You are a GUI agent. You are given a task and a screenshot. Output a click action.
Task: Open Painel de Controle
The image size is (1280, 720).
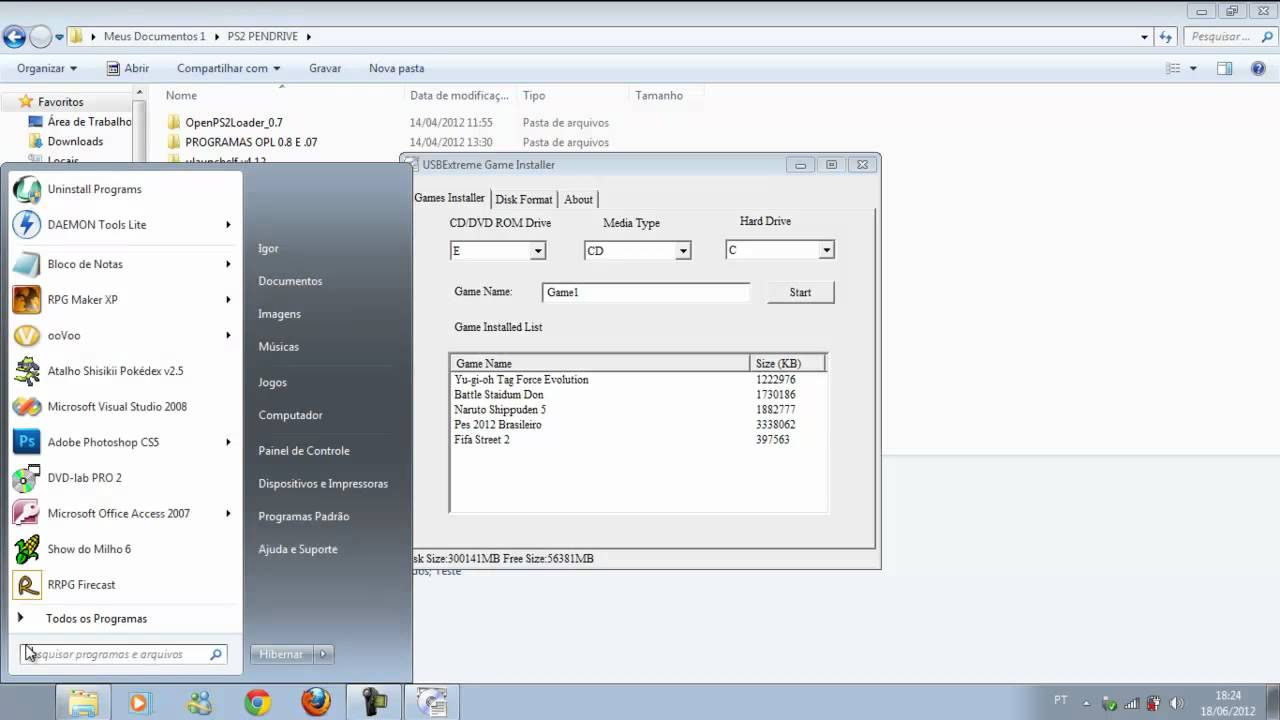point(304,451)
